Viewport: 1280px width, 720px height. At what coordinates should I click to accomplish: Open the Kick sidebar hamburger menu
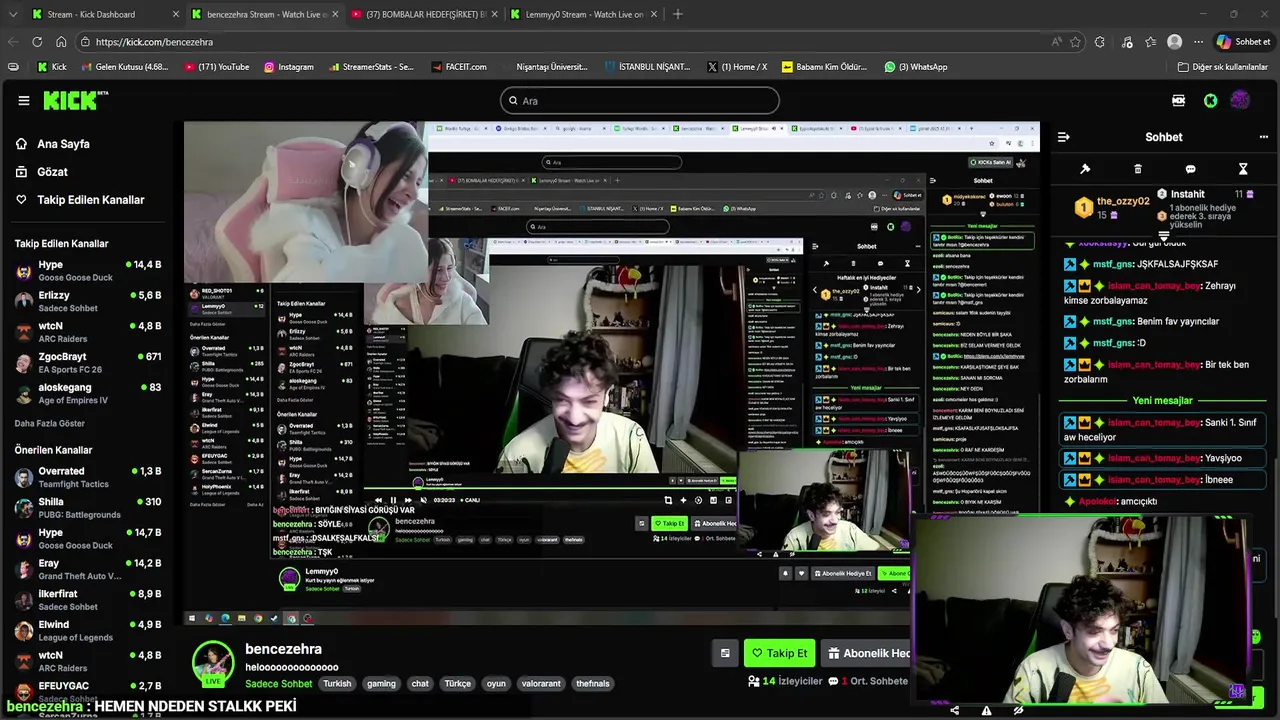click(x=24, y=100)
